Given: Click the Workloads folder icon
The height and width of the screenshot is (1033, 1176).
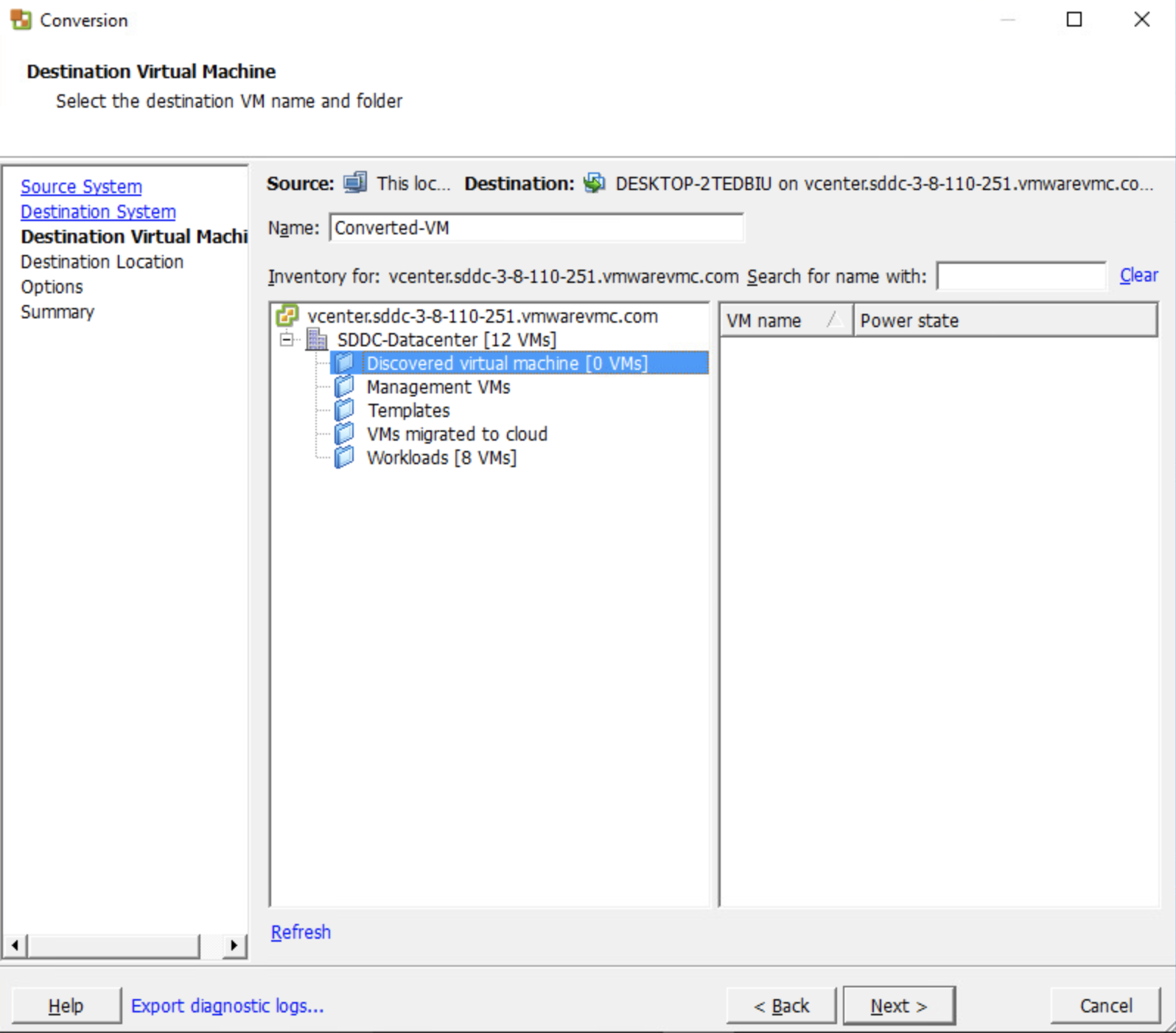Looking at the screenshot, I should click(x=344, y=457).
